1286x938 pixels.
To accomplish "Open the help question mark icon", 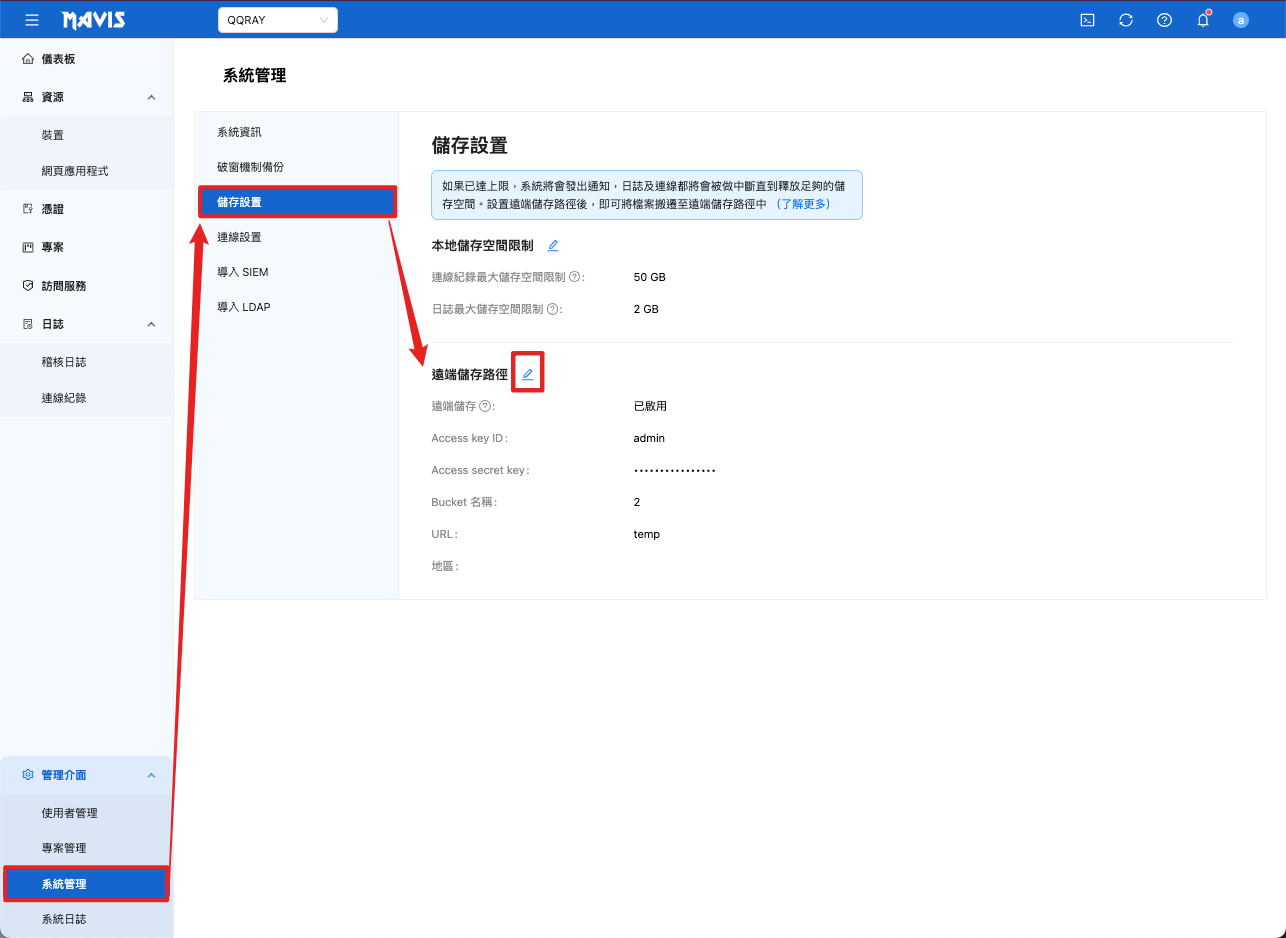I will (x=1164, y=20).
